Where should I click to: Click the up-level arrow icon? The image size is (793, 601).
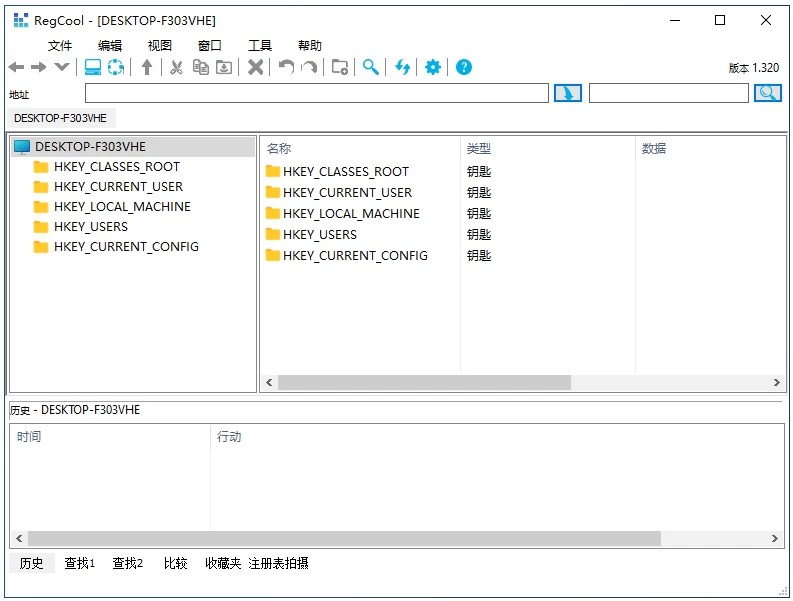pos(147,67)
